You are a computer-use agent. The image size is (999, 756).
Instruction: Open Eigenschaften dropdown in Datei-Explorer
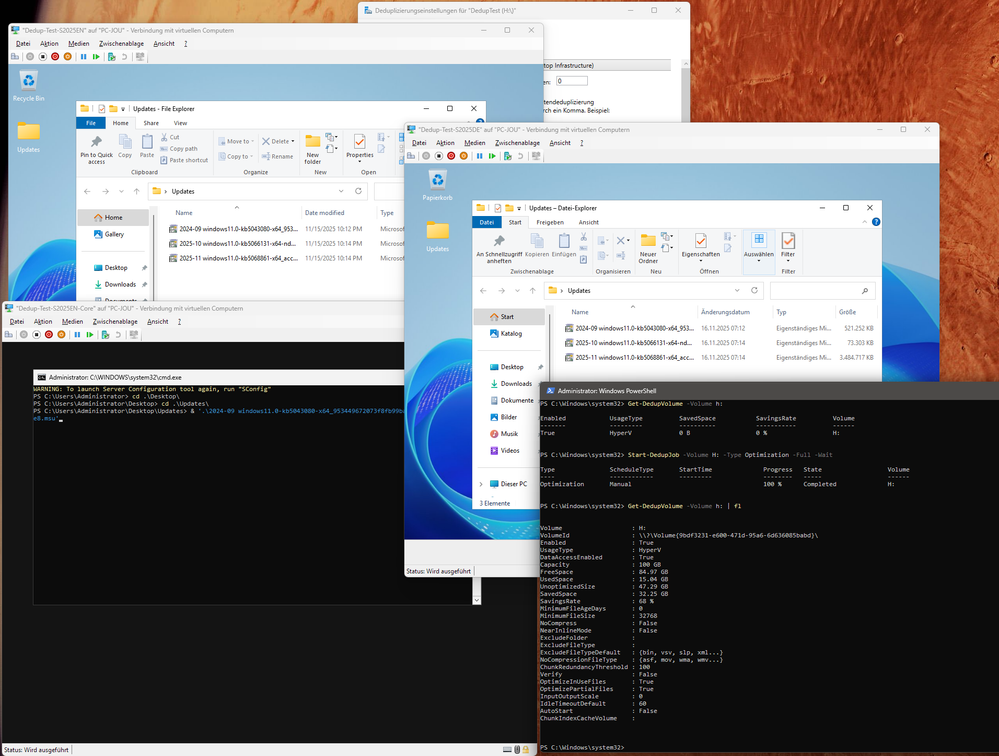(x=700, y=260)
